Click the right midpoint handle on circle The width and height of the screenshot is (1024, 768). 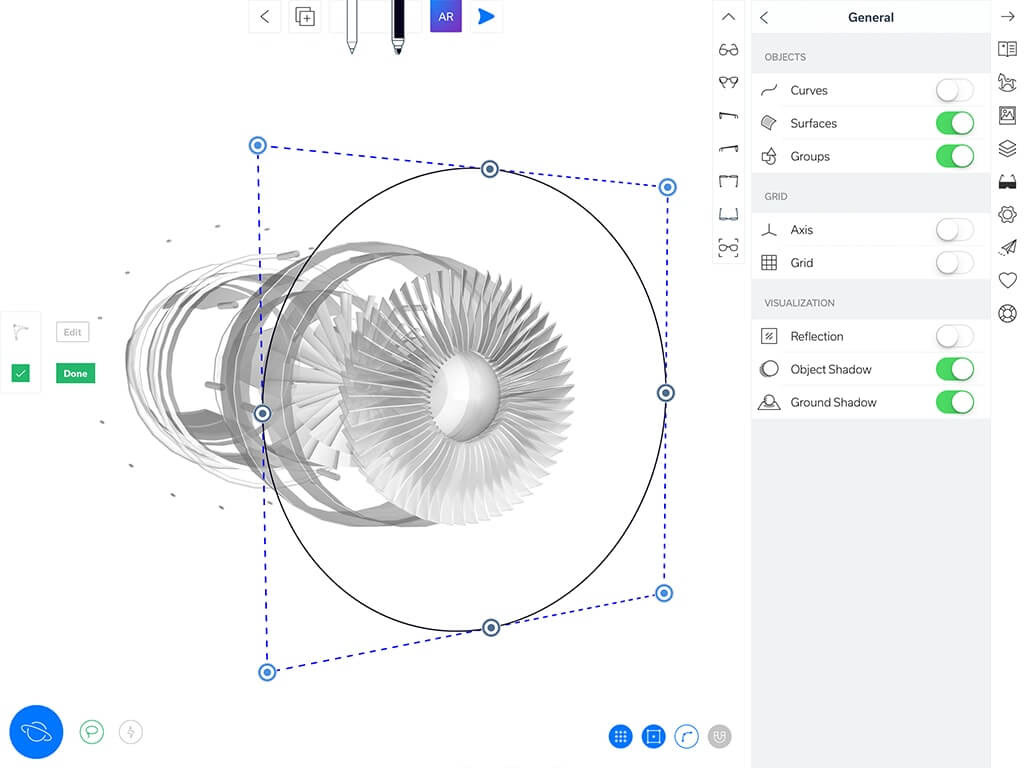pos(665,392)
